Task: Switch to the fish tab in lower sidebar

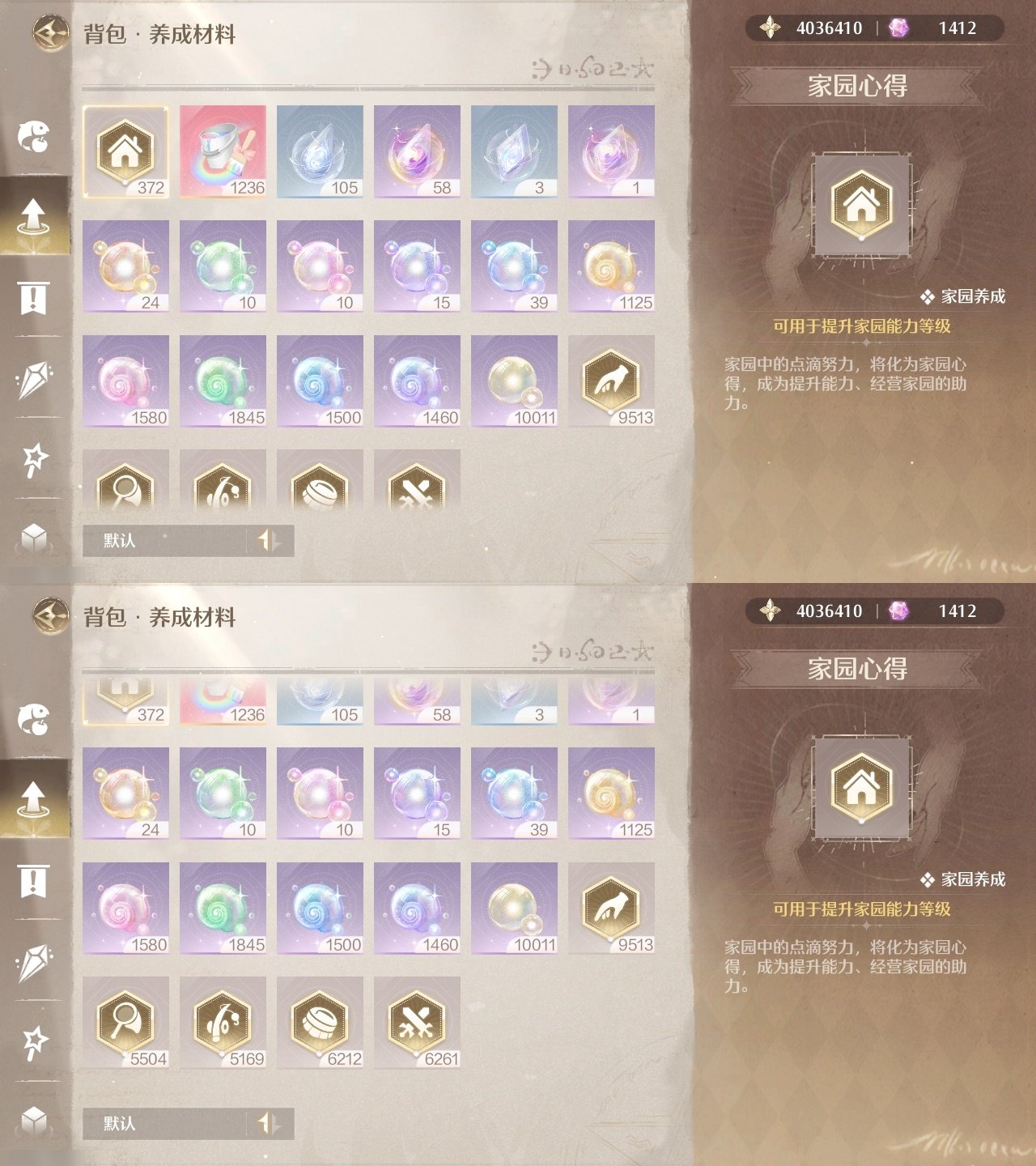Action: click(34, 719)
